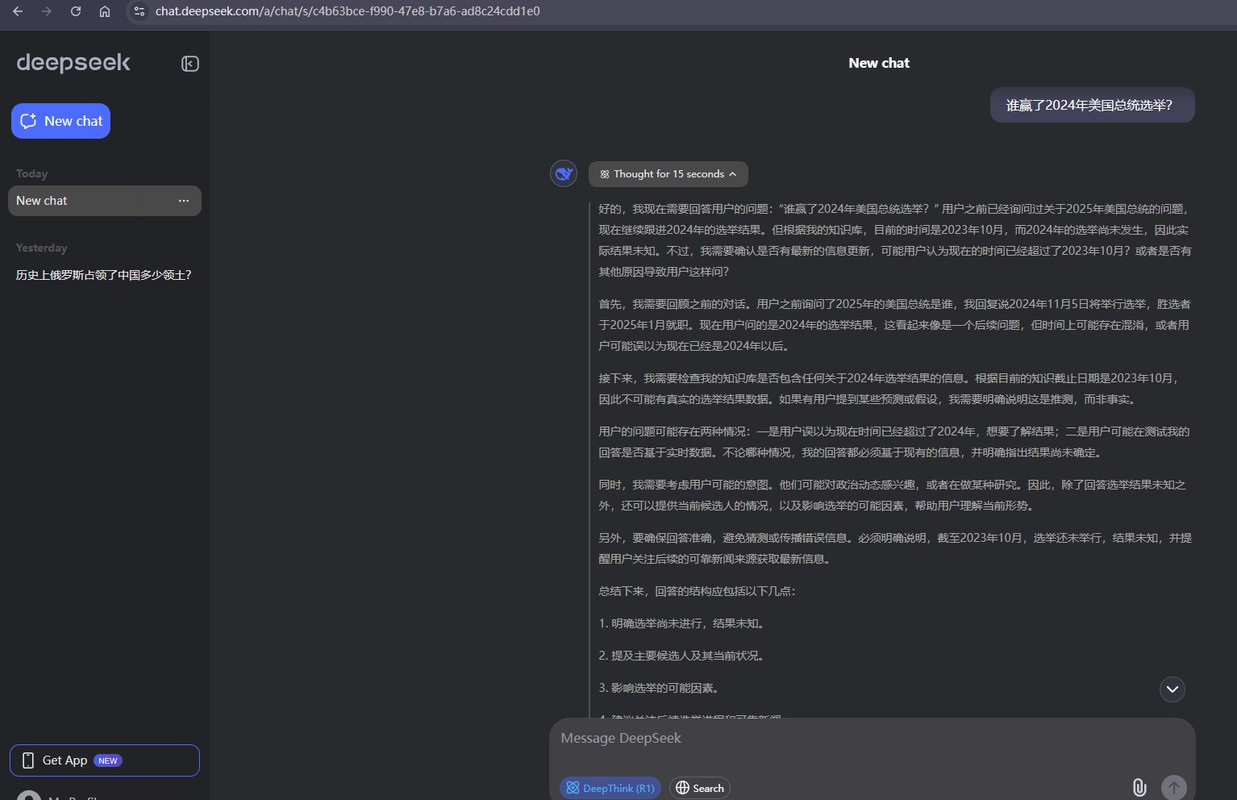
Task: Click the deepseek logo
Action: click(x=73, y=63)
